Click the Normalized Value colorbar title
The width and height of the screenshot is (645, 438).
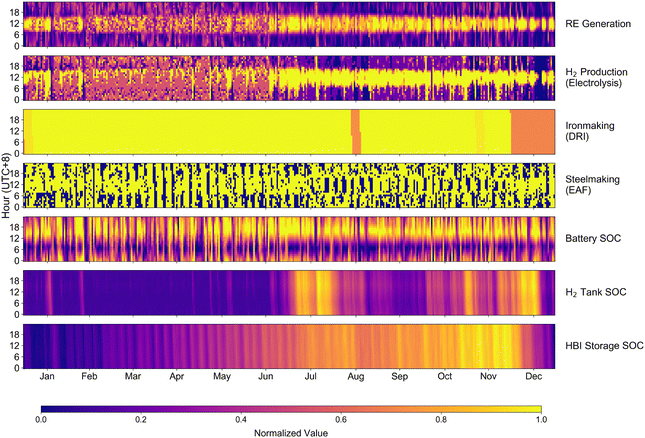pyautogui.click(x=291, y=433)
